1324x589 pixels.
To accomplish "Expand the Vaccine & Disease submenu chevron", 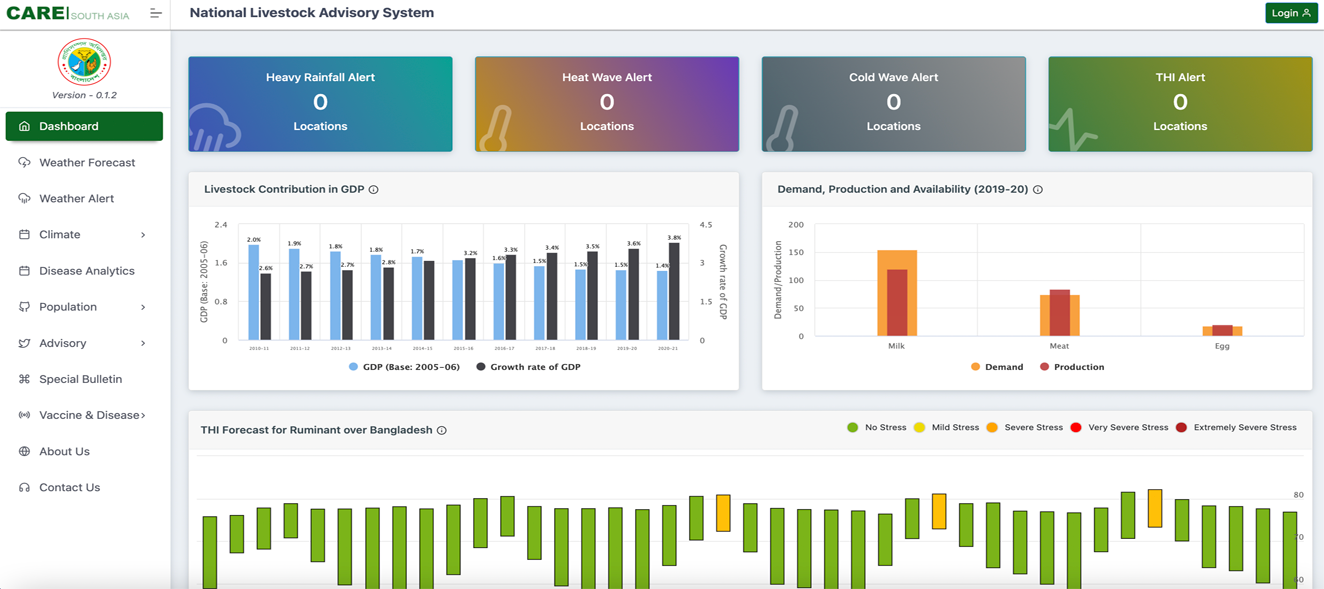I will 143,415.
